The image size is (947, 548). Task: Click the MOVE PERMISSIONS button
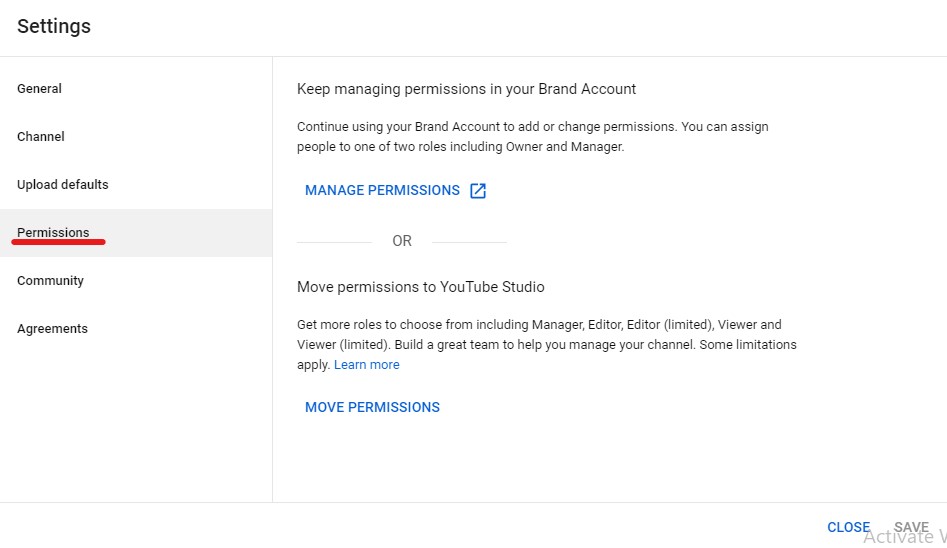[372, 407]
